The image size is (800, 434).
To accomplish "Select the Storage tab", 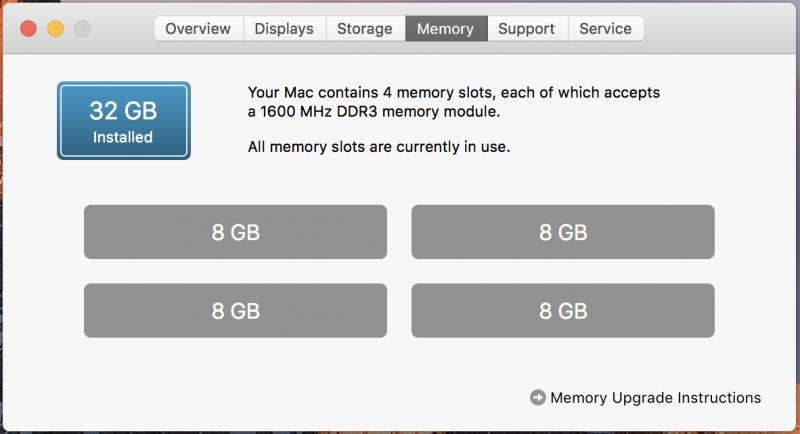I will pyautogui.click(x=364, y=29).
